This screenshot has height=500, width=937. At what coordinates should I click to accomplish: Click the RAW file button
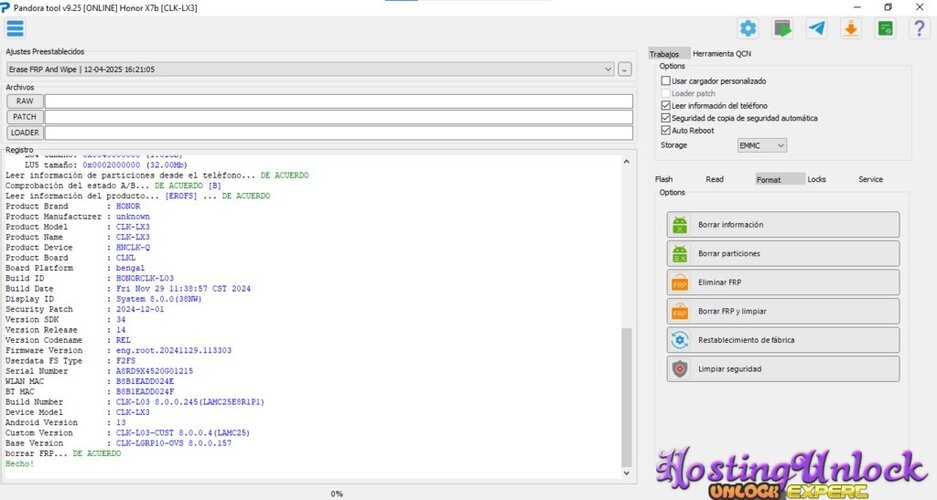pyautogui.click(x=25, y=102)
